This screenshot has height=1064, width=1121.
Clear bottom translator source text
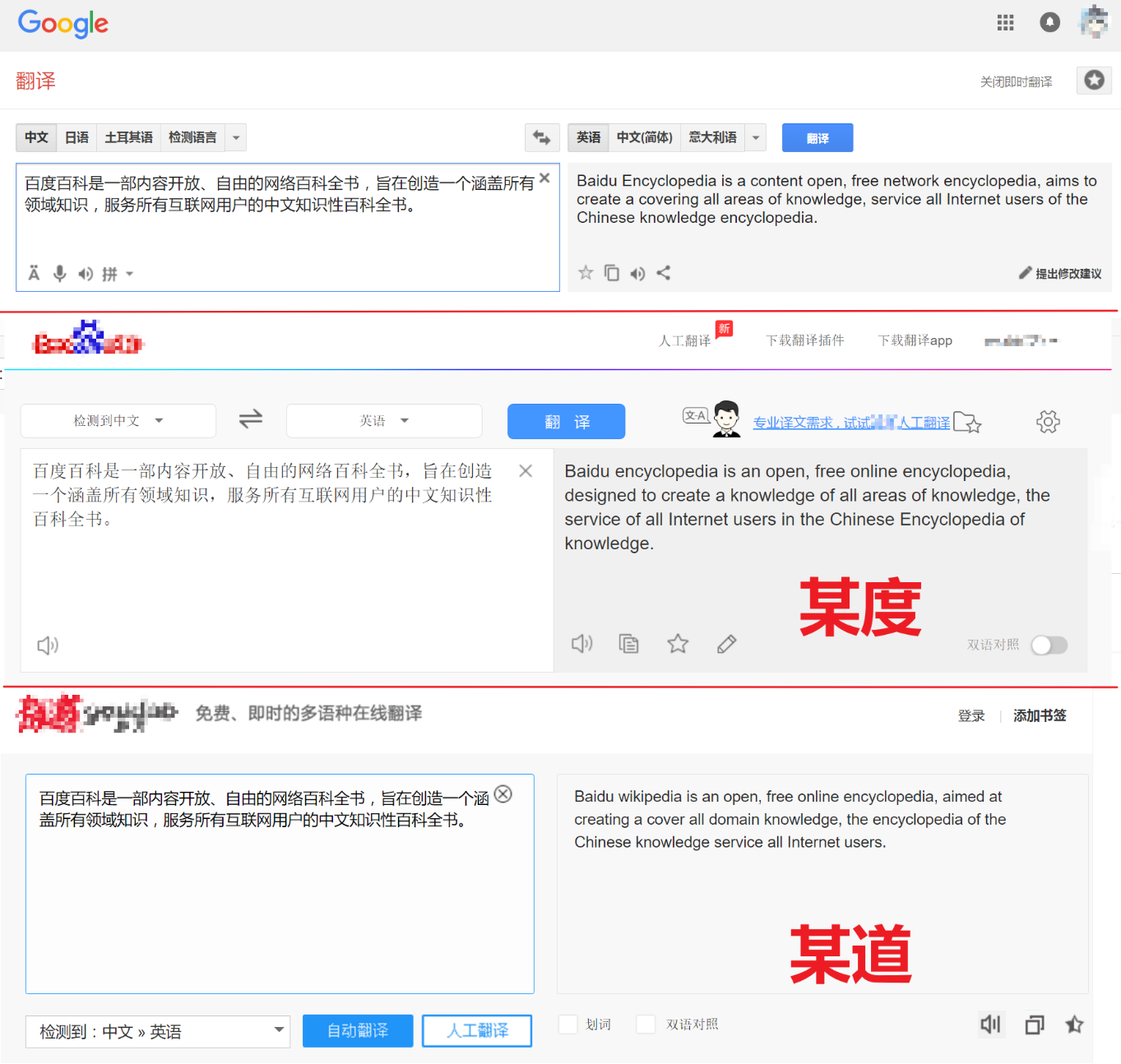503,794
